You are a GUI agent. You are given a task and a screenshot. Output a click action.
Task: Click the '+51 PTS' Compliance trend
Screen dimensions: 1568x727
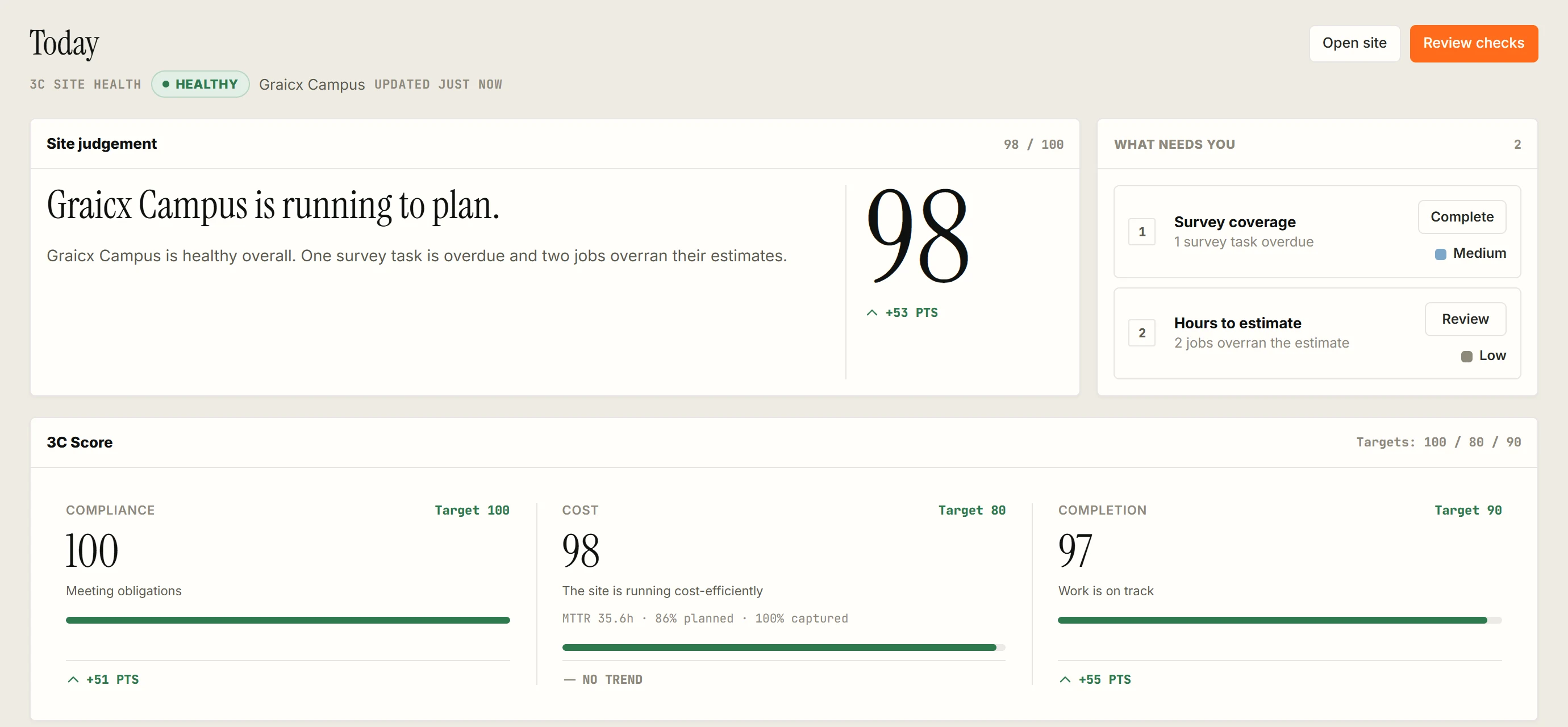112,679
